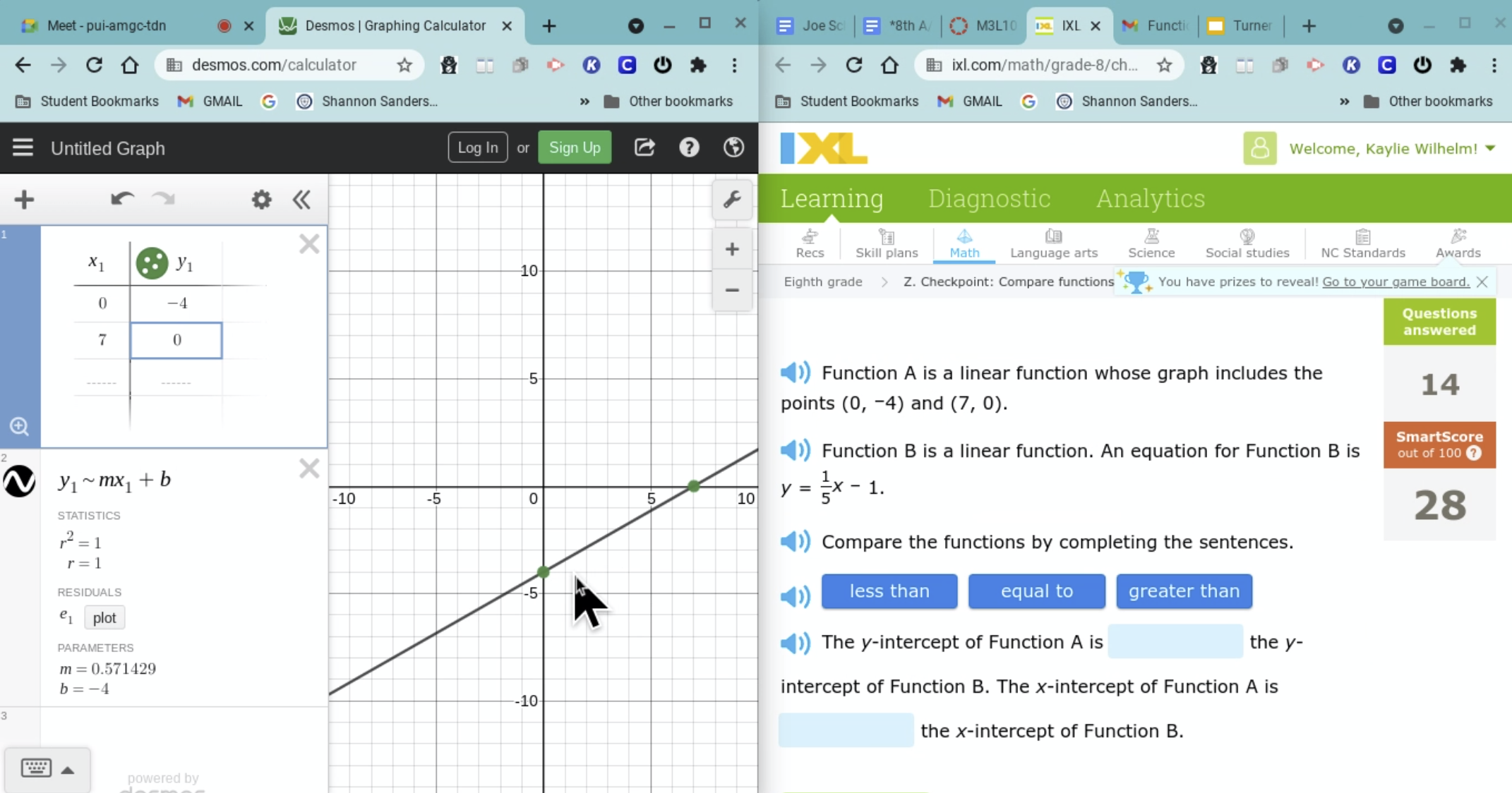This screenshot has height=793, width=1512.
Task: Click the undo icon in Desmos
Action: (121, 199)
